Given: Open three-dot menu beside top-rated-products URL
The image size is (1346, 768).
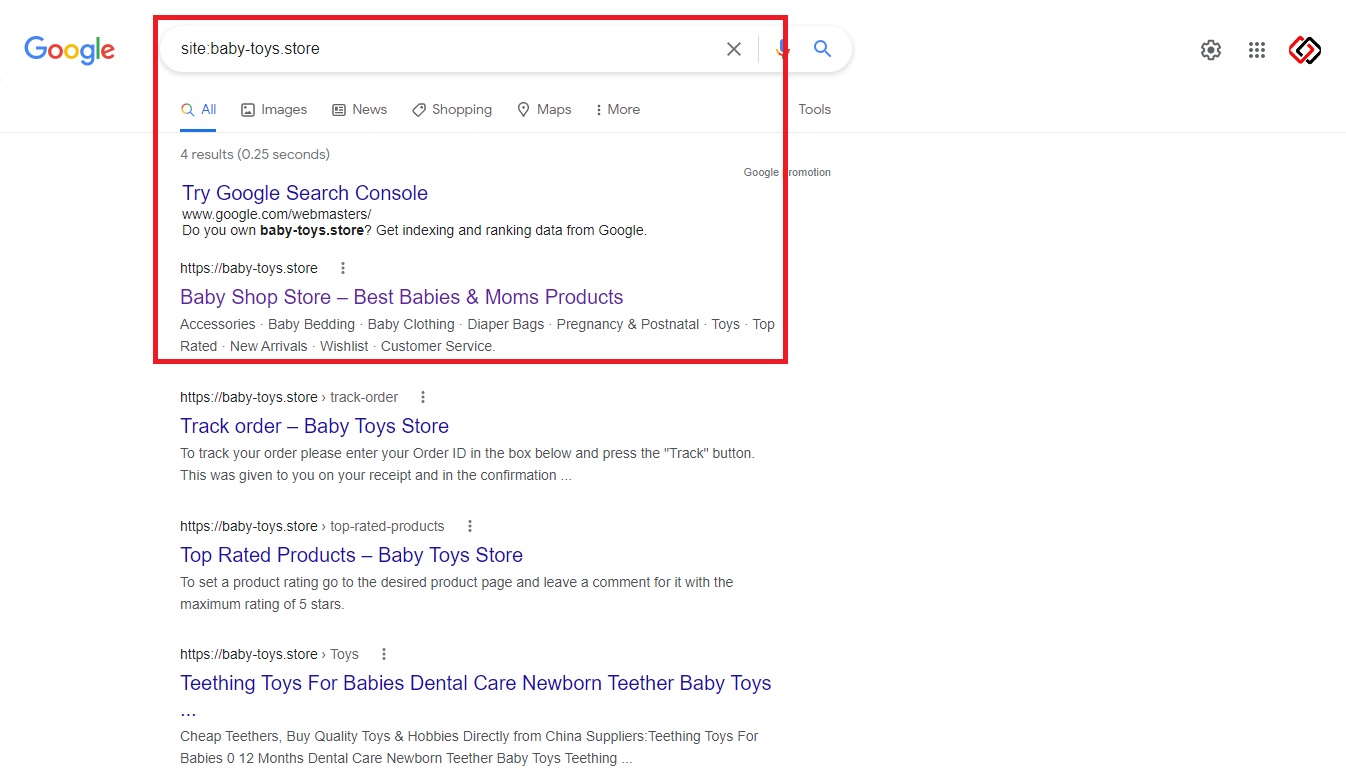Looking at the screenshot, I should 470,526.
